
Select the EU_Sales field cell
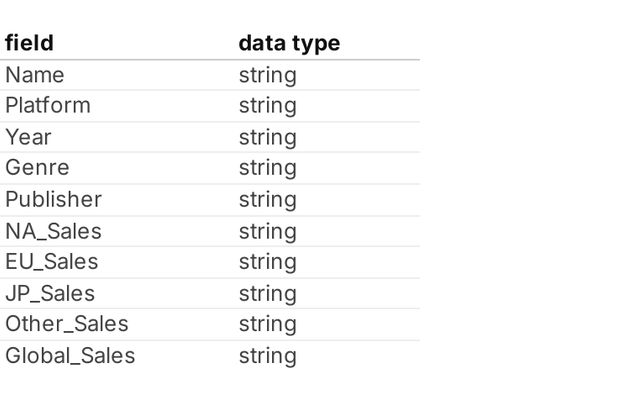coord(52,262)
